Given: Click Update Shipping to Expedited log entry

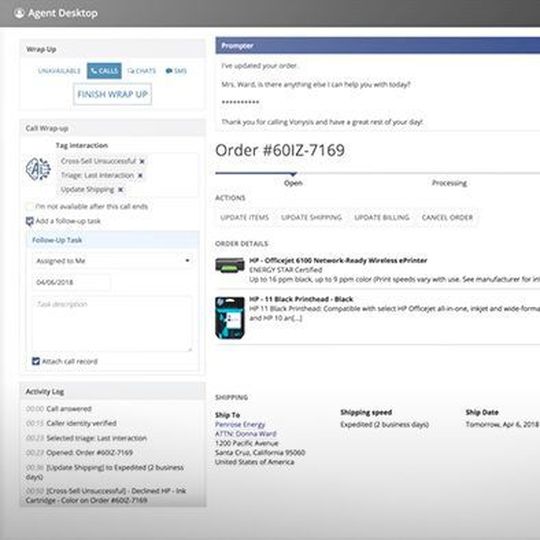Looking at the screenshot, I should (x=105, y=472).
